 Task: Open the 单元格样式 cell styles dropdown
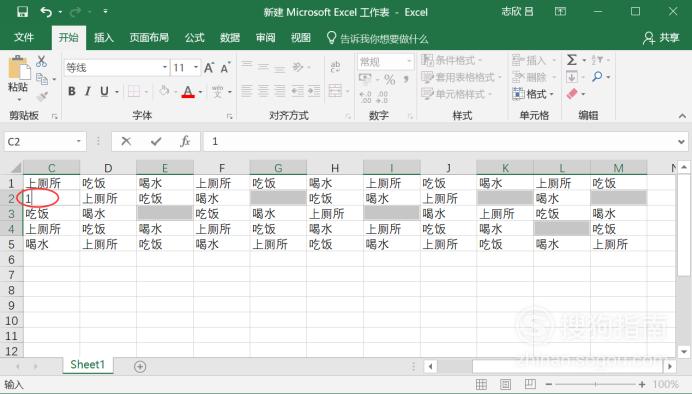(x=456, y=94)
